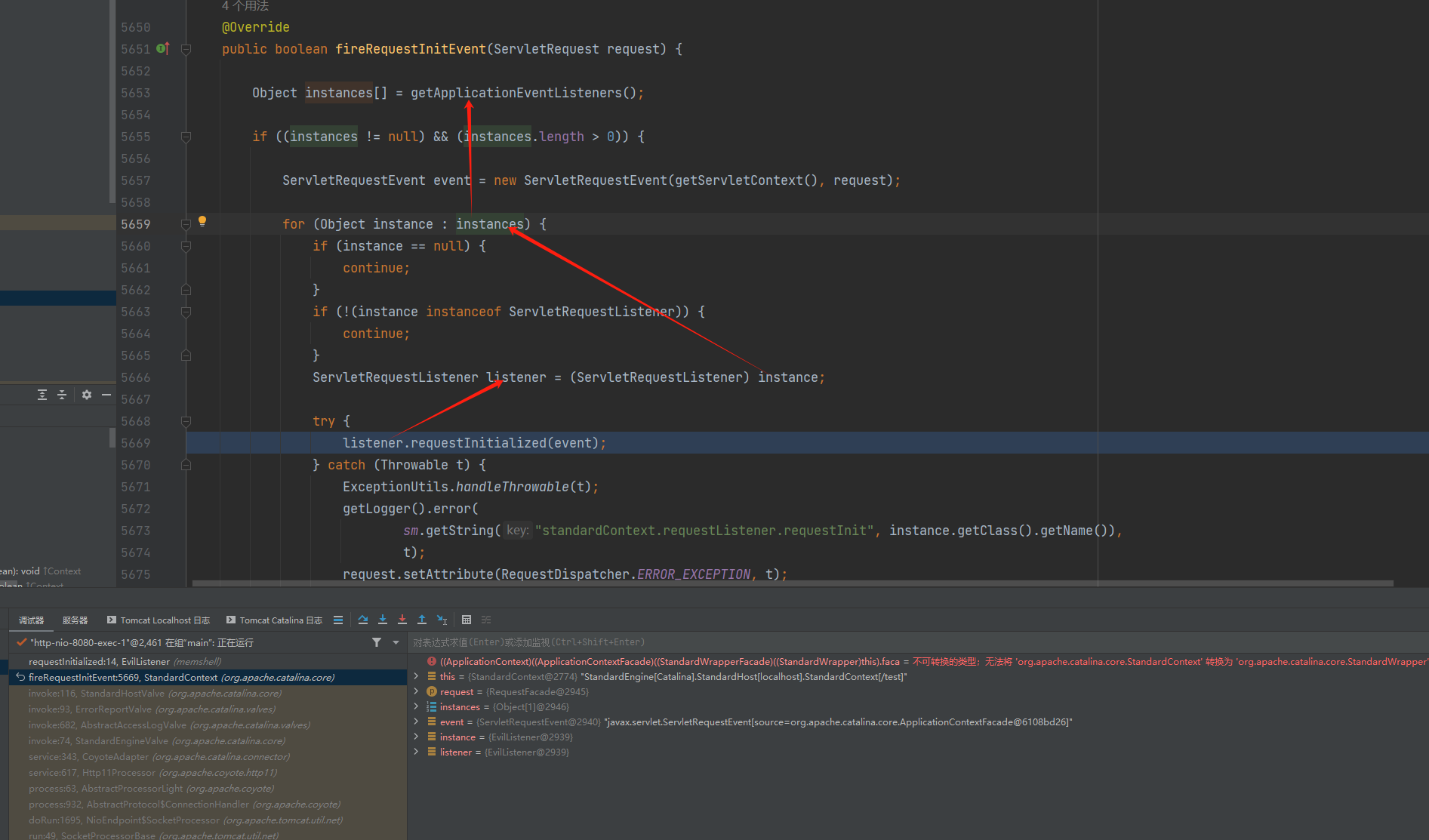
Task: Expand the 'this' variable node
Action: click(416, 676)
